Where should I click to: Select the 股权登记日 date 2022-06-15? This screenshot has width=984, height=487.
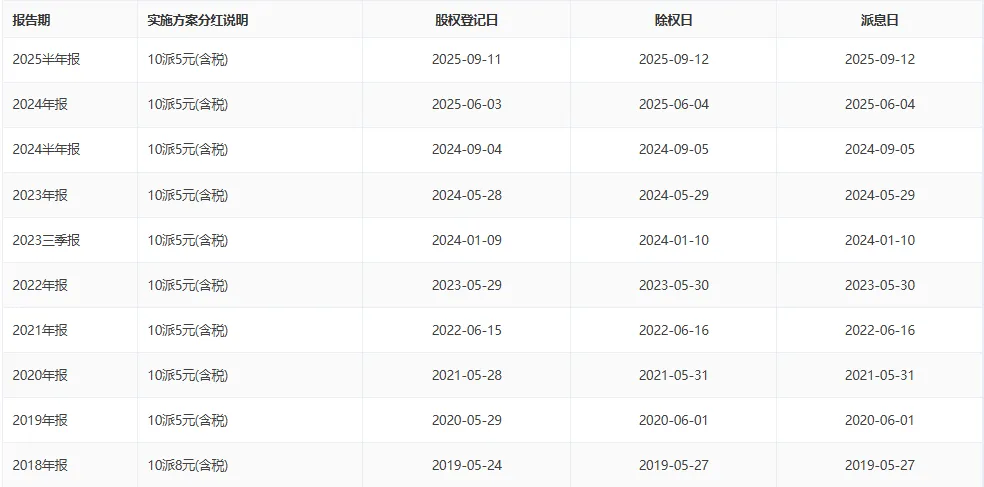click(466, 330)
